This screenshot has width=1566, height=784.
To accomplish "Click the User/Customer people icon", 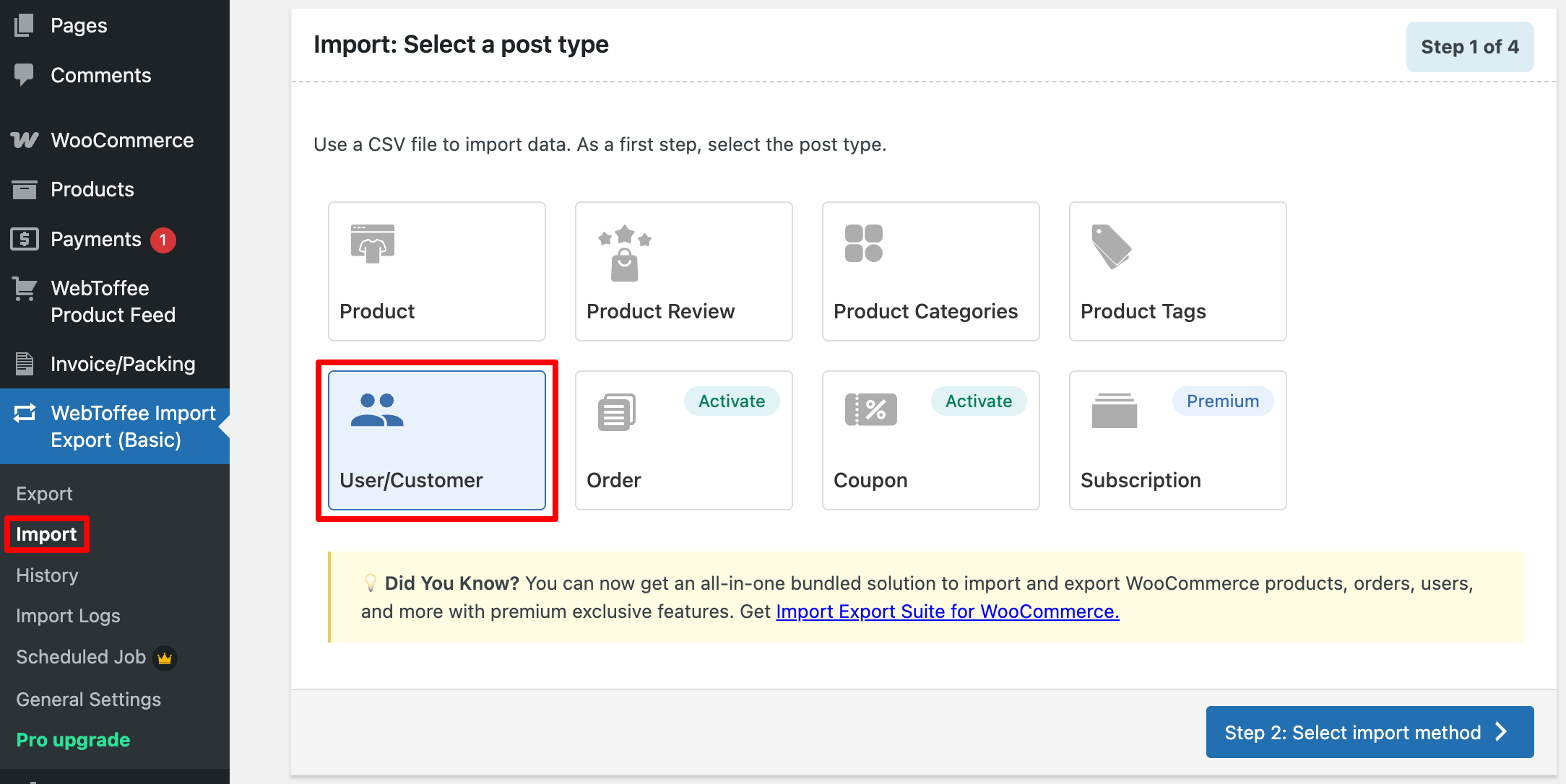I will (x=377, y=410).
